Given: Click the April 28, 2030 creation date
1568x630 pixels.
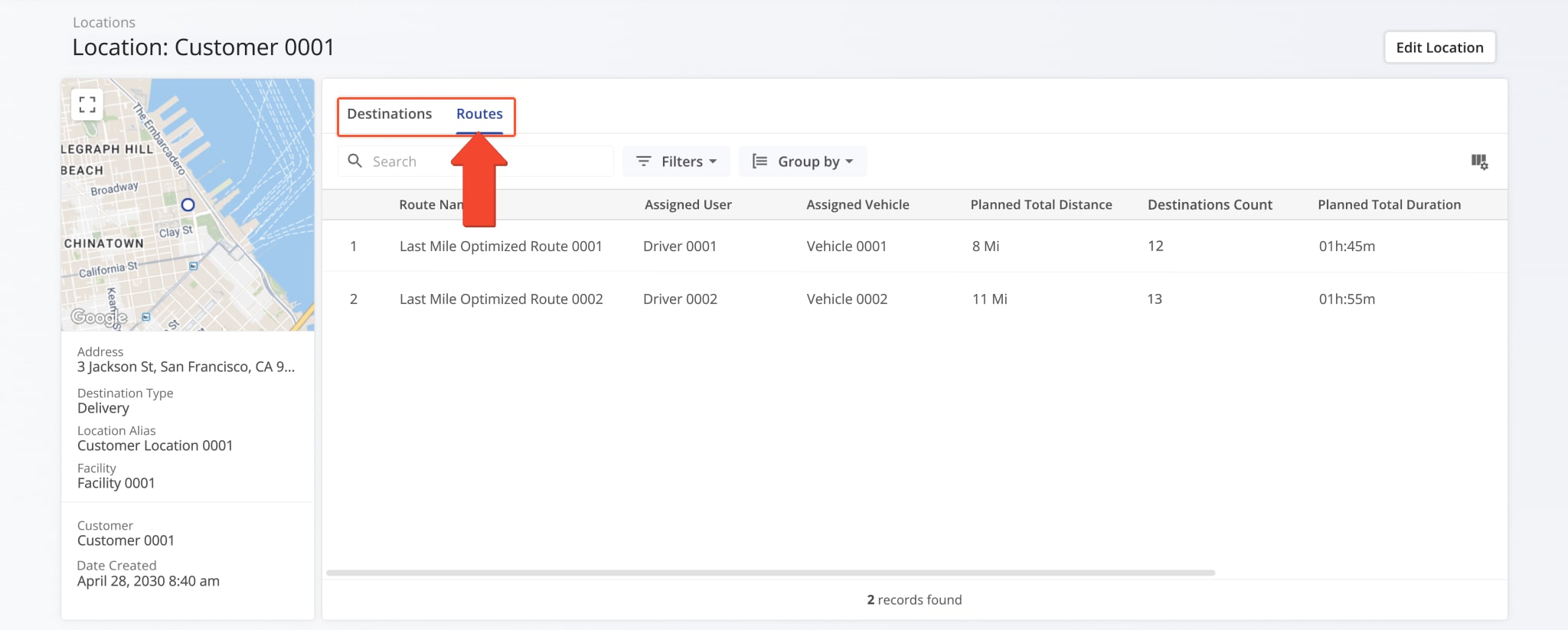Looking at the screenshot, I should tap(149, 582).
